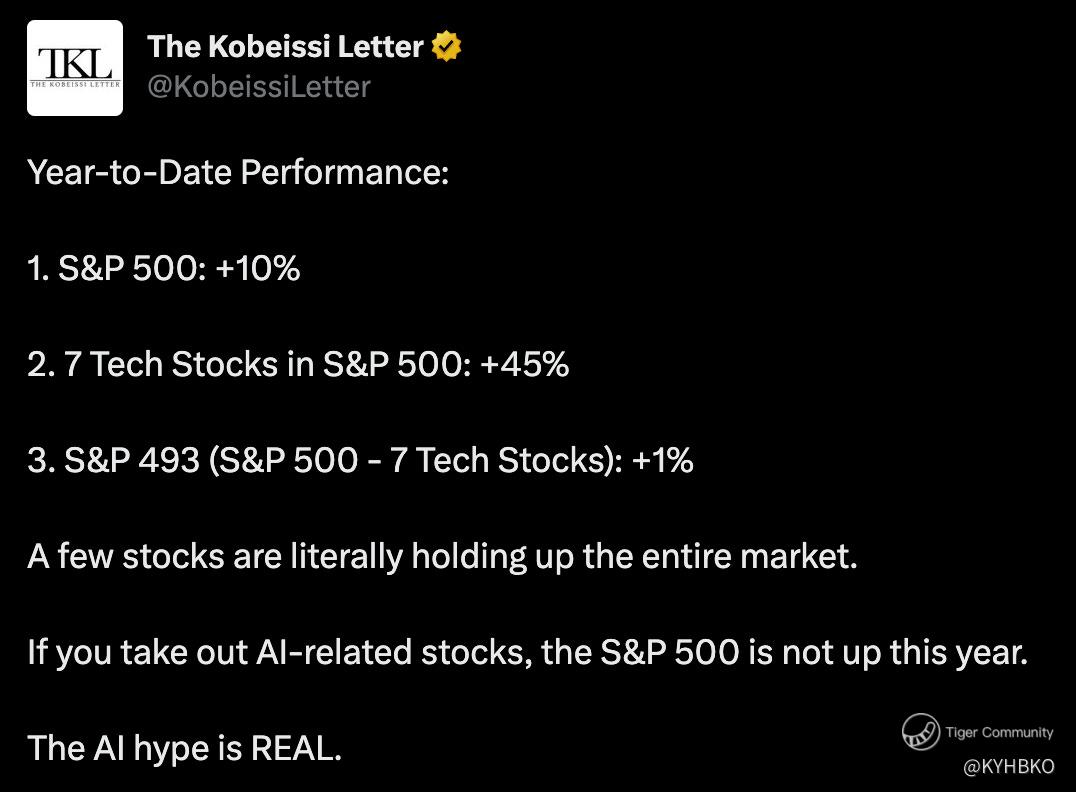Click the +45% performance figure
Image resolution: width=1076 pixels, height=792 pixels.
coord(526,365)
